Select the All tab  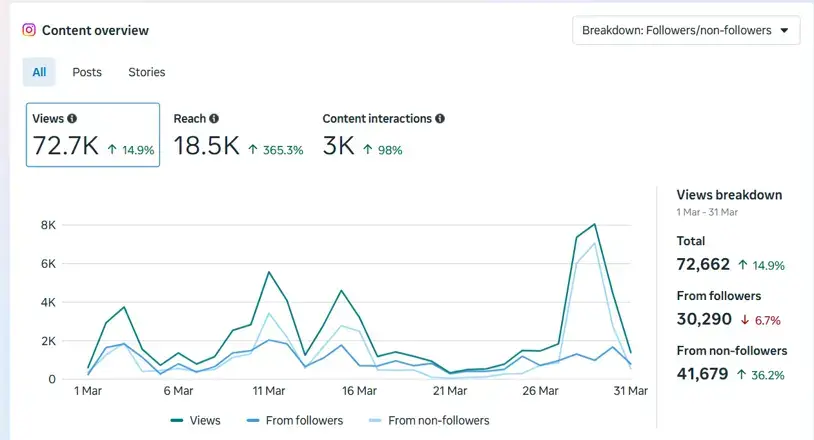point(39,72)
